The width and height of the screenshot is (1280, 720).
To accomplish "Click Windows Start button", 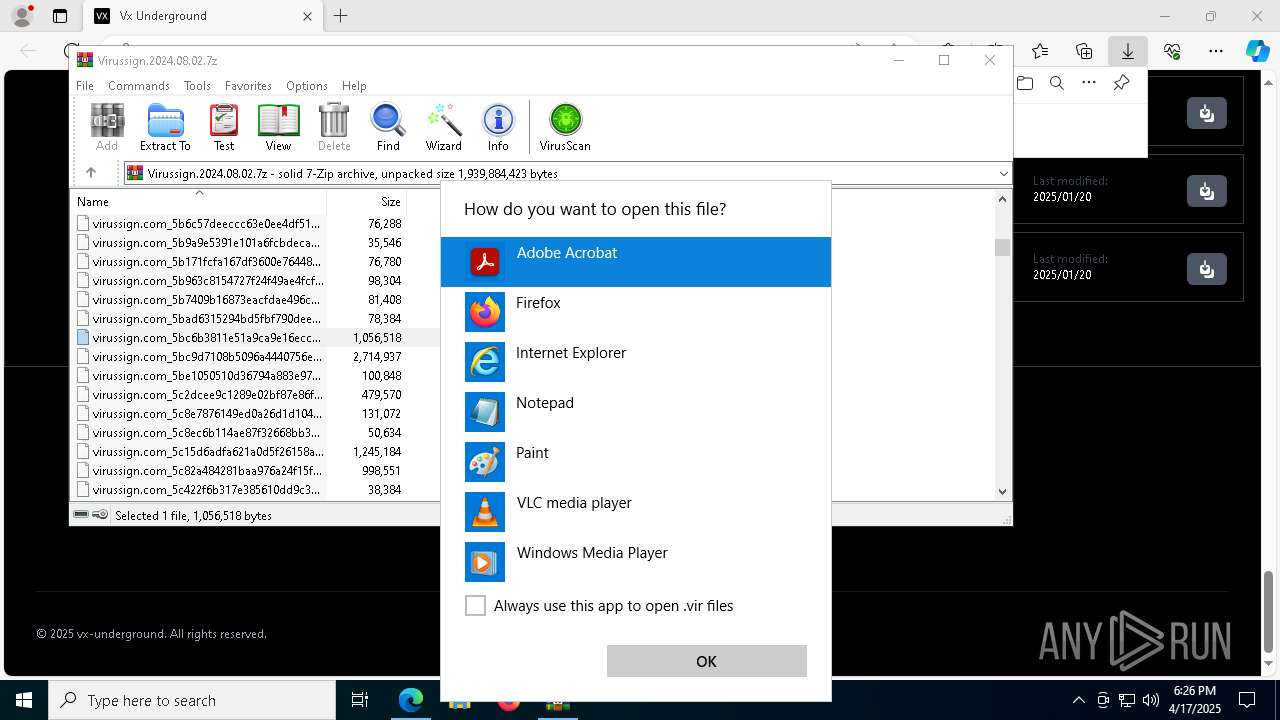I will [24, 700].
